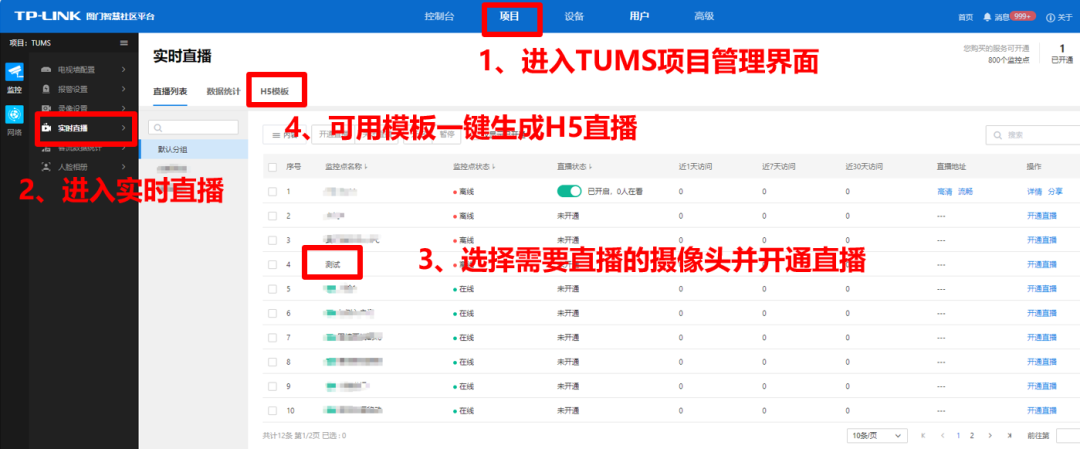Expand the 实时直播 submenu chevron

click(x=123, y=128)
